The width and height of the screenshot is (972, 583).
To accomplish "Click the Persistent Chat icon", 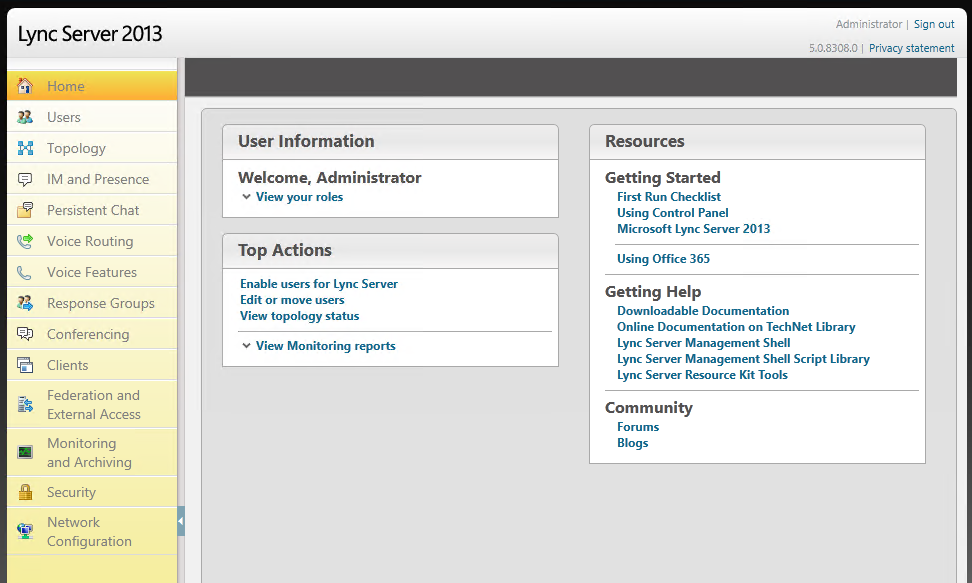I will pyautogui.click(x=25, y=210).
